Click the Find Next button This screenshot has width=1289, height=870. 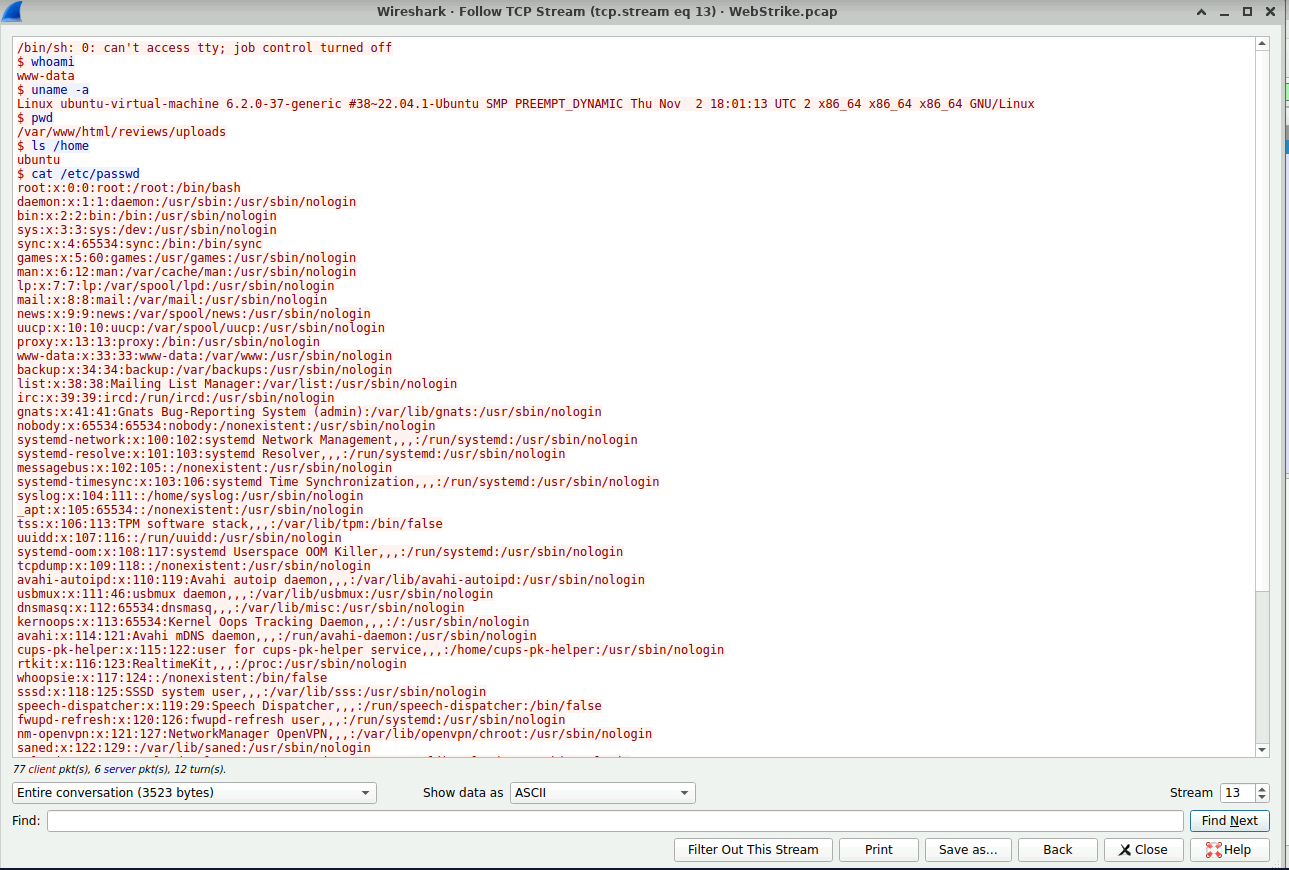(1229, 821)
